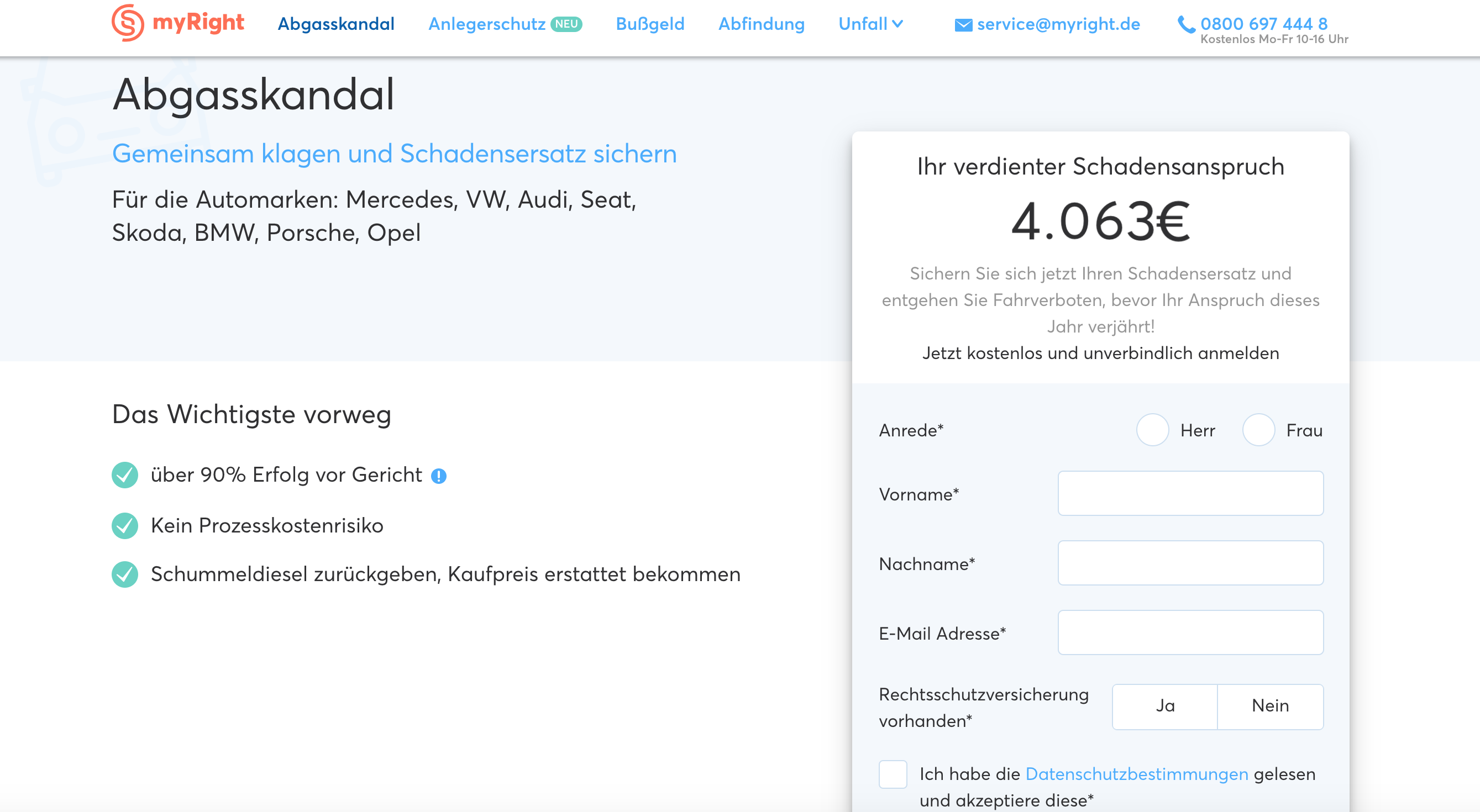Click the NEU badge next to Anlegerschutz

(566, 24)
